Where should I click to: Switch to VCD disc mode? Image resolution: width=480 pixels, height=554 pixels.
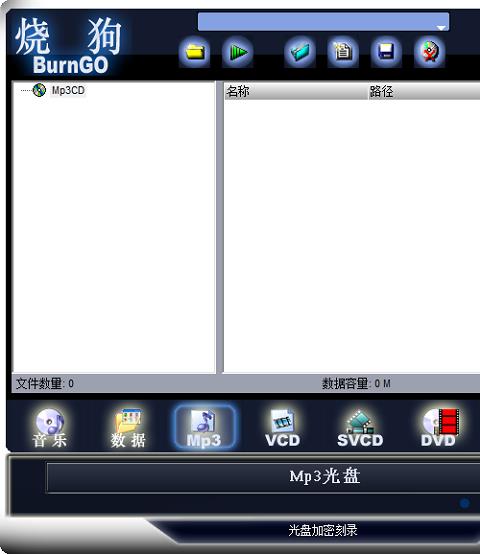(283, 428)
